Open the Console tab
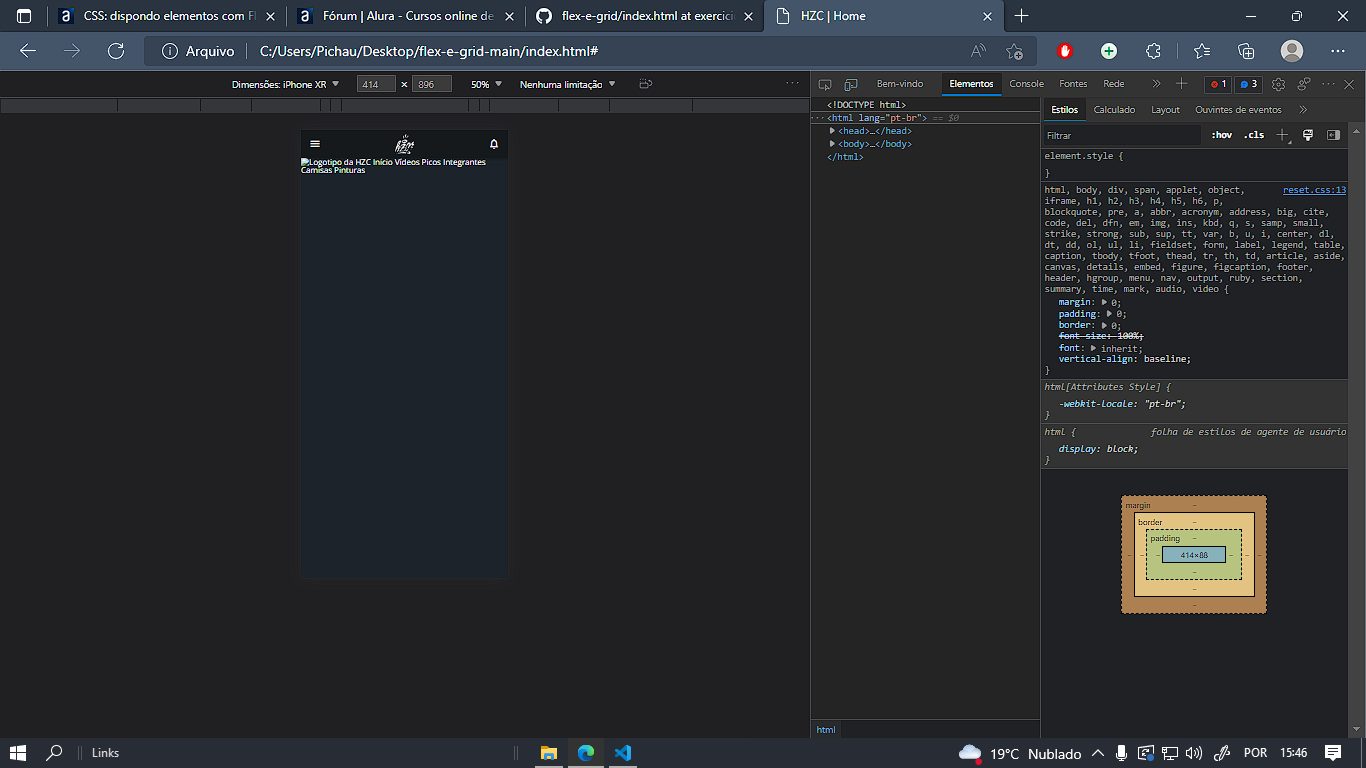1366x768 pixels. point(1026,84)
